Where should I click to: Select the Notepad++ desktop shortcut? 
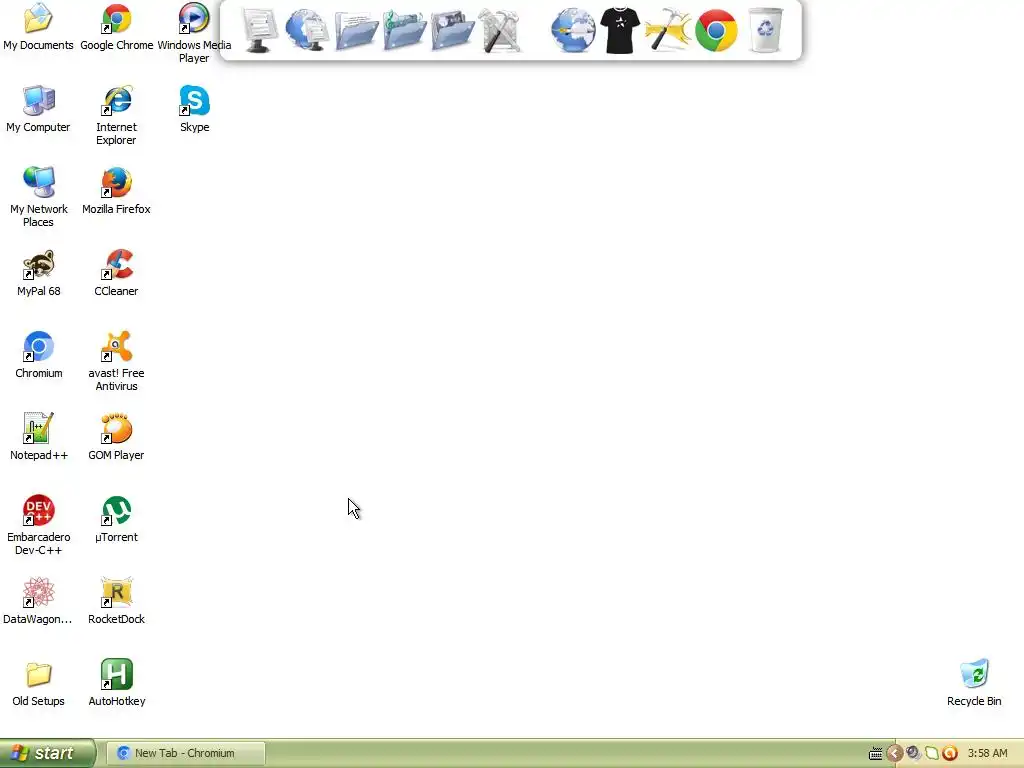coord(39,437)
